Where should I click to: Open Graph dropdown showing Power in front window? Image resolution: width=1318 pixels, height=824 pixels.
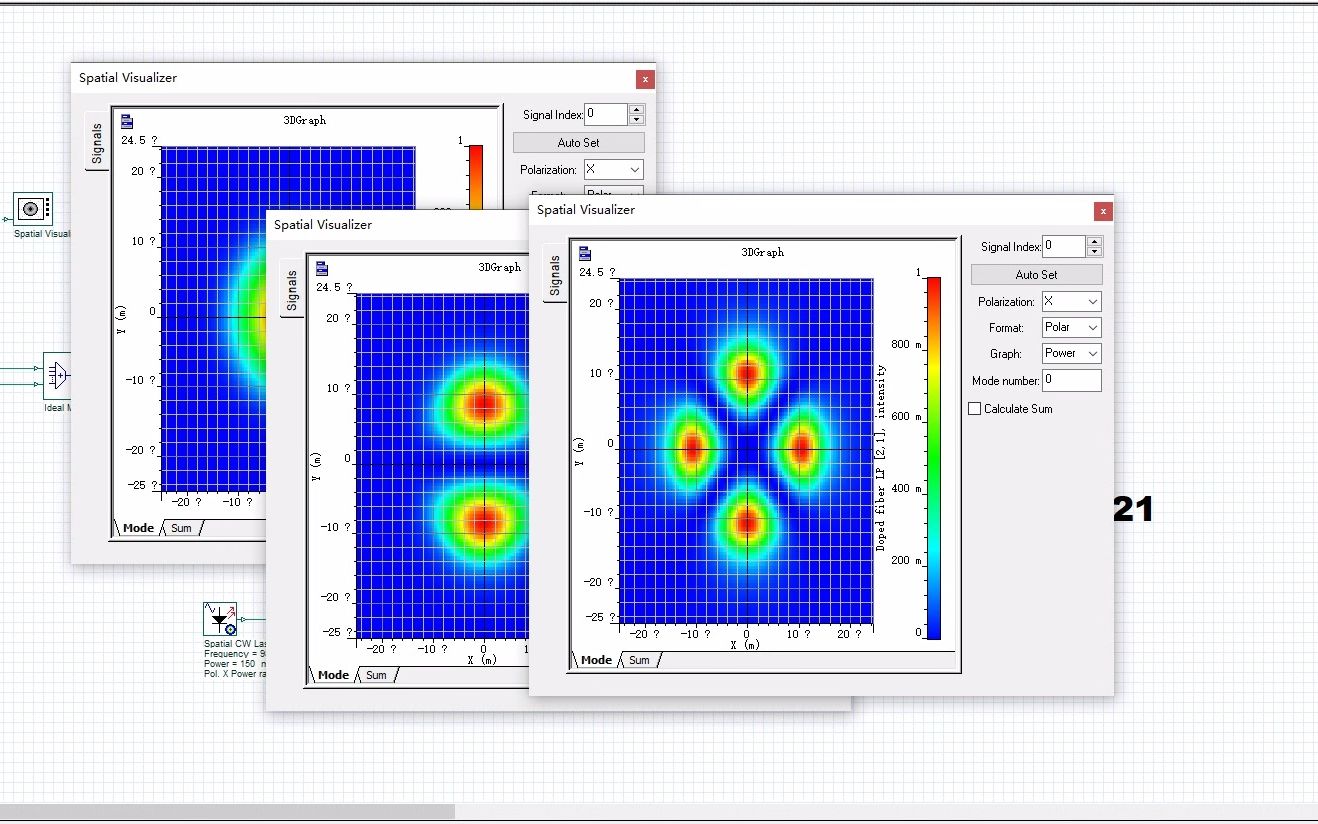[x=1071, y=354]
